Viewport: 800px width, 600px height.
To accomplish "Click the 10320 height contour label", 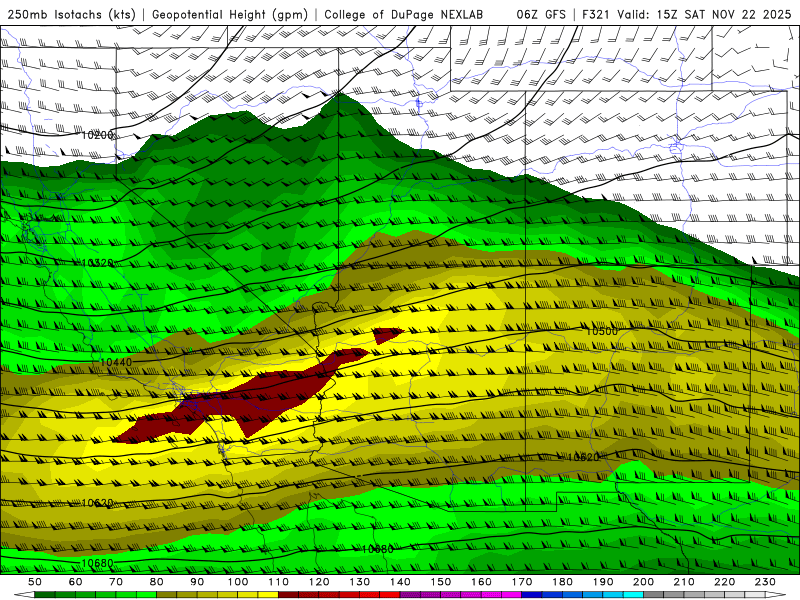I will [97, 263].
